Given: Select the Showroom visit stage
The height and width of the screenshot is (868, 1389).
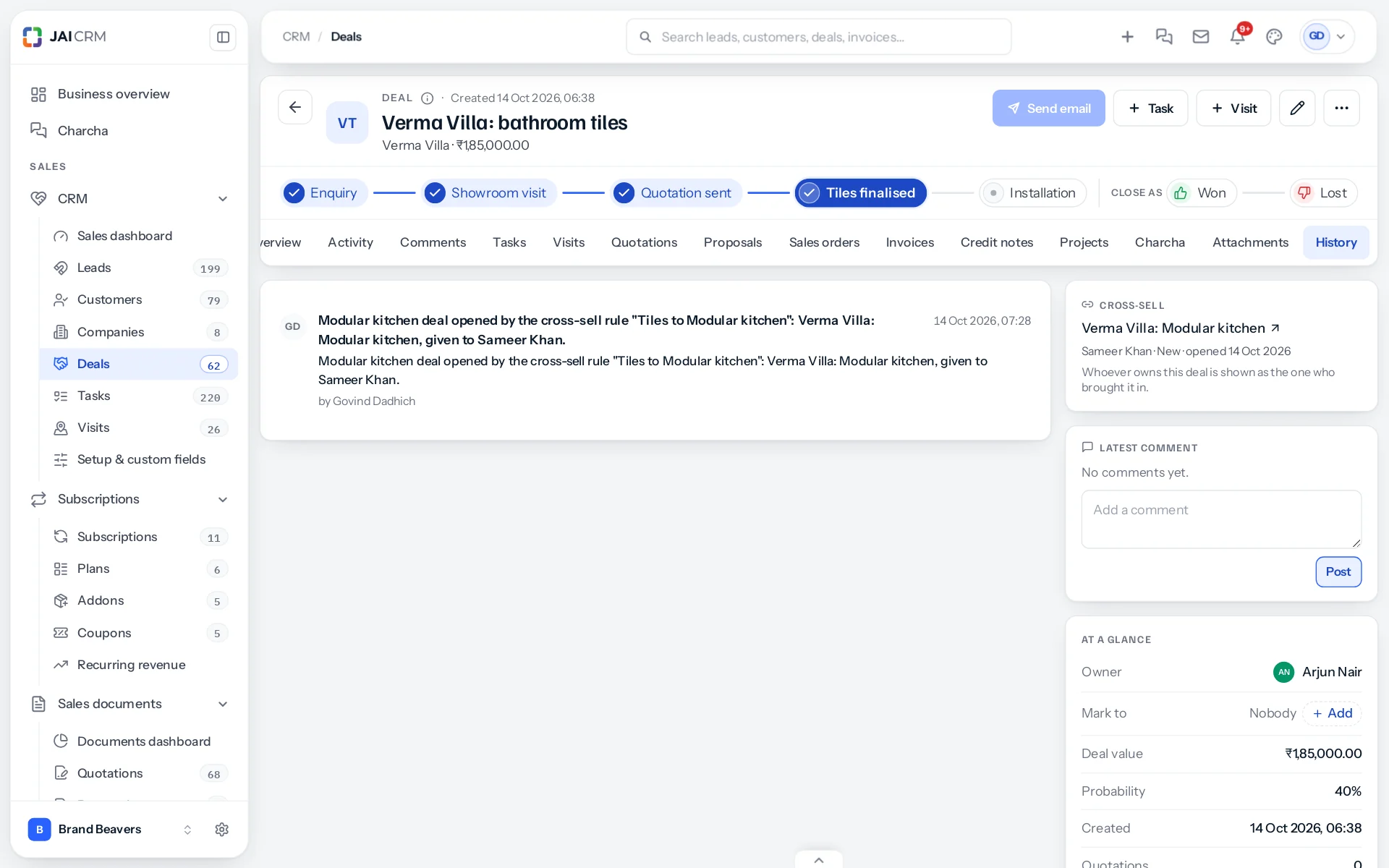Looking at the screenshot, I should click(489, 193).
